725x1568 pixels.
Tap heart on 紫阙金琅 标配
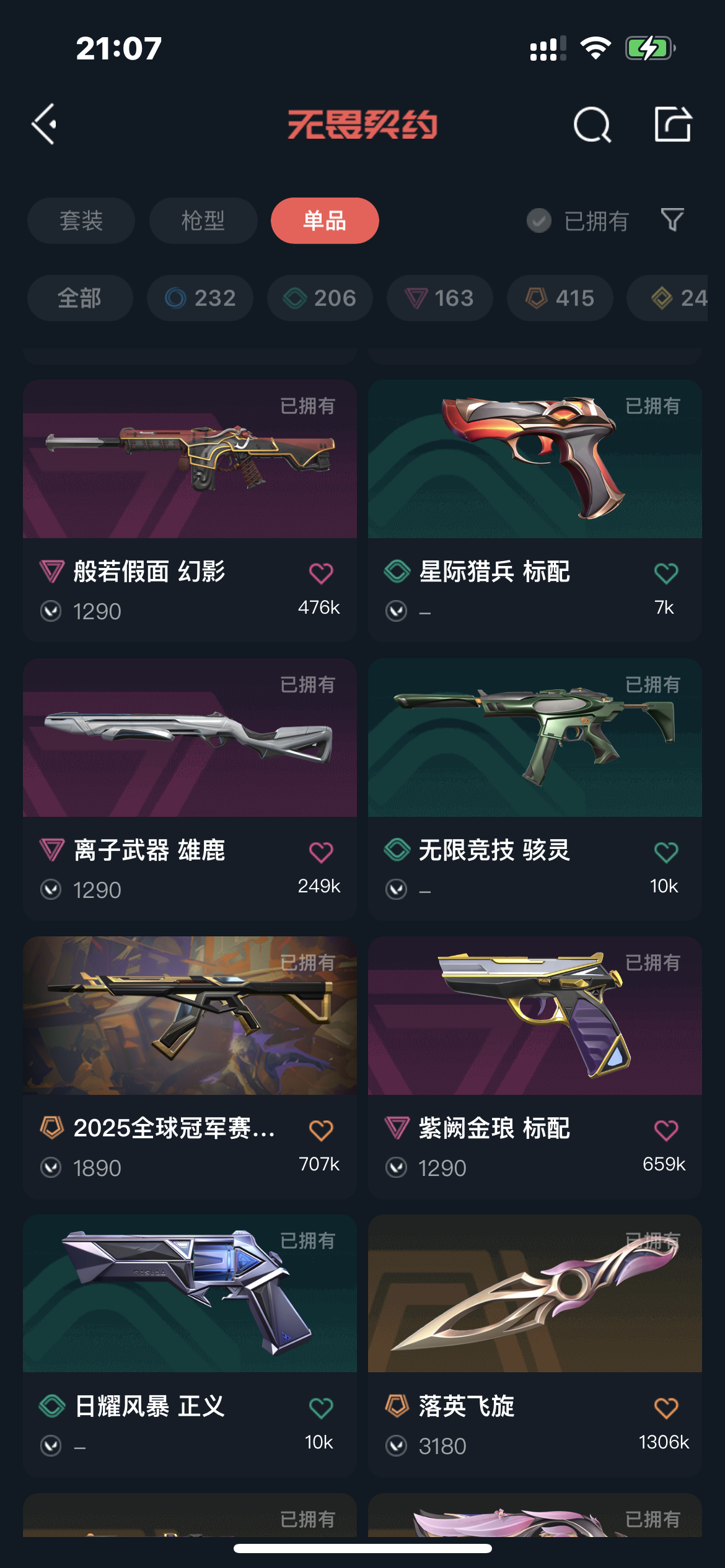(x=666, y=1130)
